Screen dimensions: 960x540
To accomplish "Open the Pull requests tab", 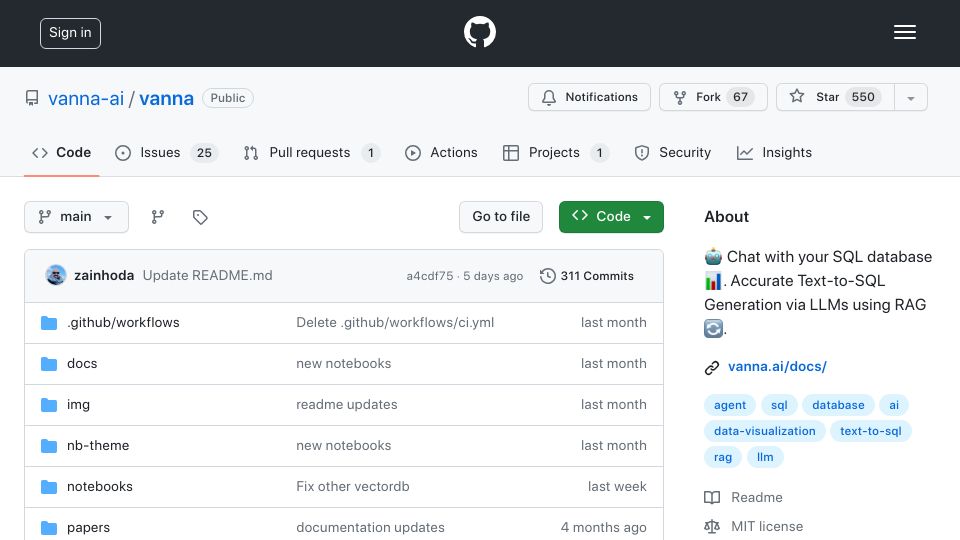I will point(312,152).
